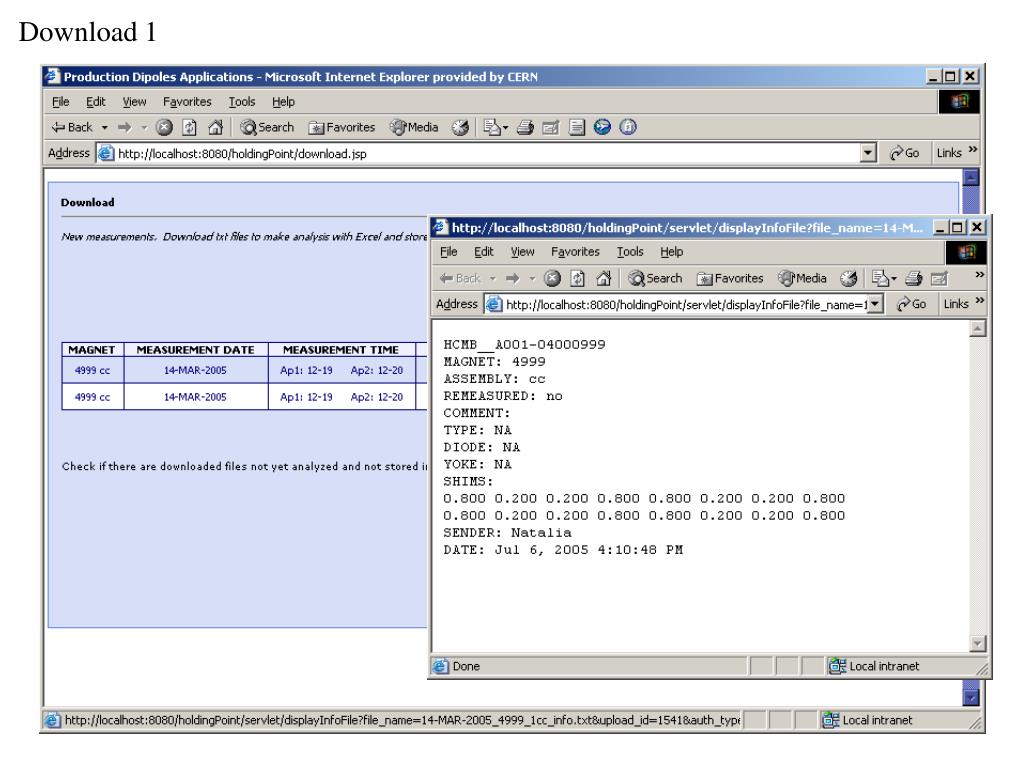1024x768 pixels.
Task: Expand address dropdown in displayInfoFile popup
Action: pyautogui.click(x=876, y=304)
